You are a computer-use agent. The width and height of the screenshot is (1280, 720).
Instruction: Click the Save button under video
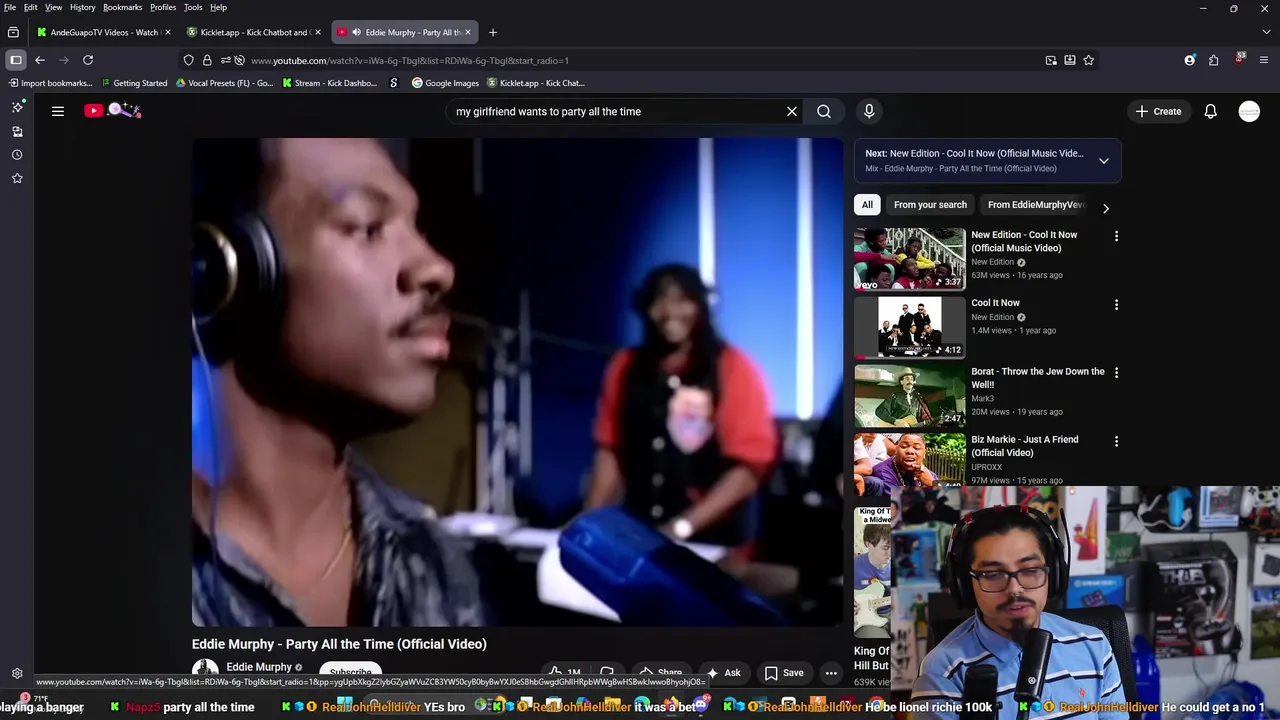tap(783, 673)
